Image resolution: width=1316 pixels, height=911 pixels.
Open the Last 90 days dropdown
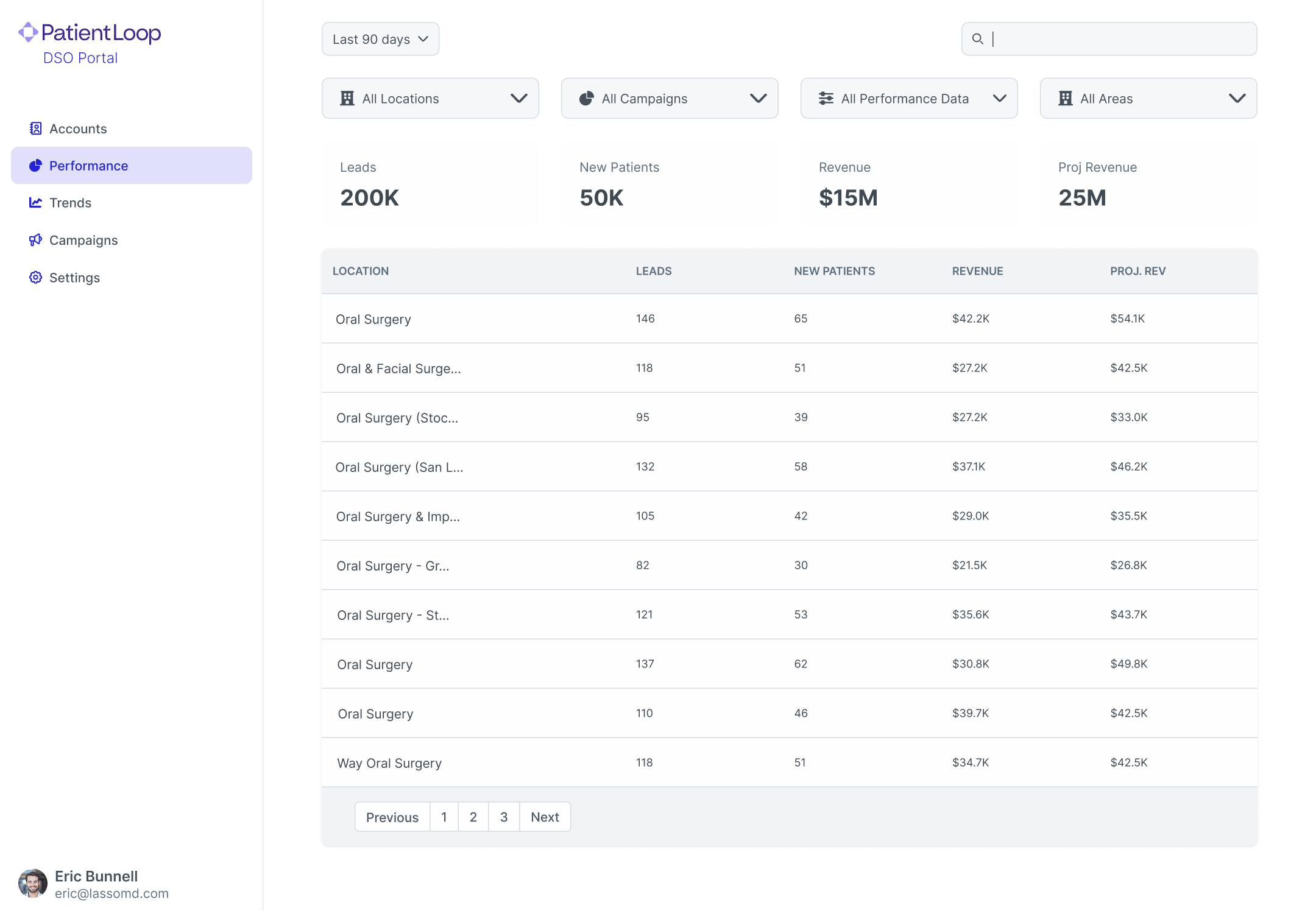(x=380, y=39)
